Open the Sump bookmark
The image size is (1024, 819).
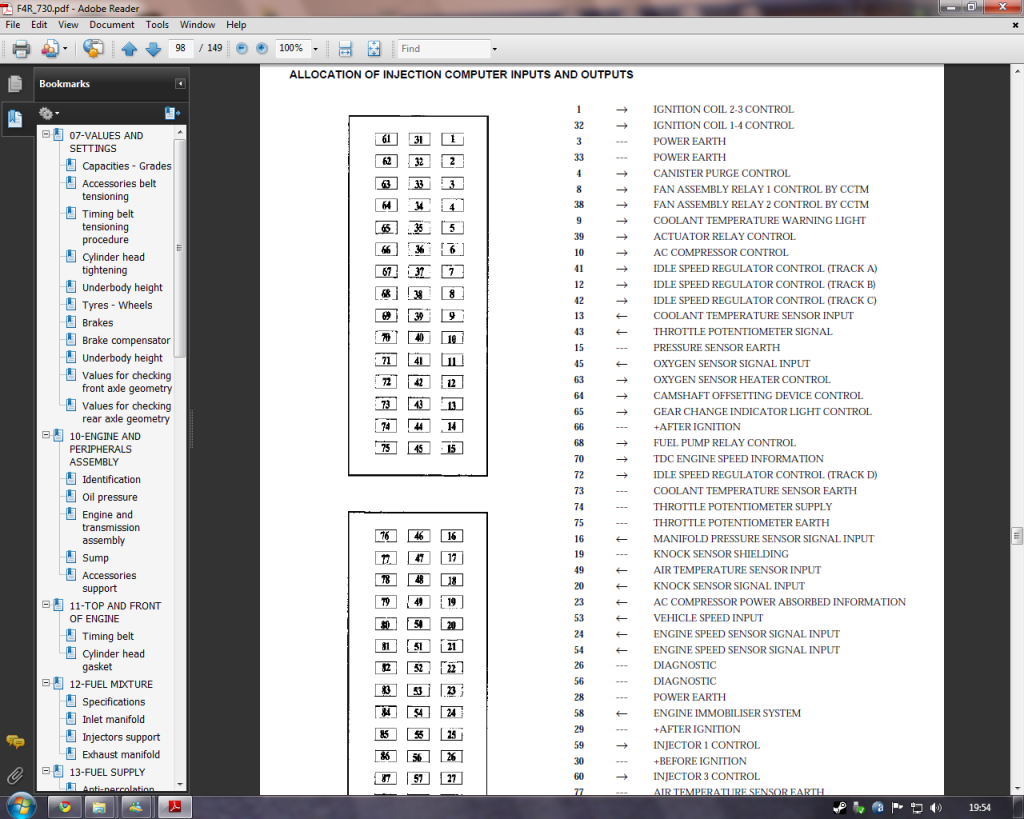click(95, 558)
